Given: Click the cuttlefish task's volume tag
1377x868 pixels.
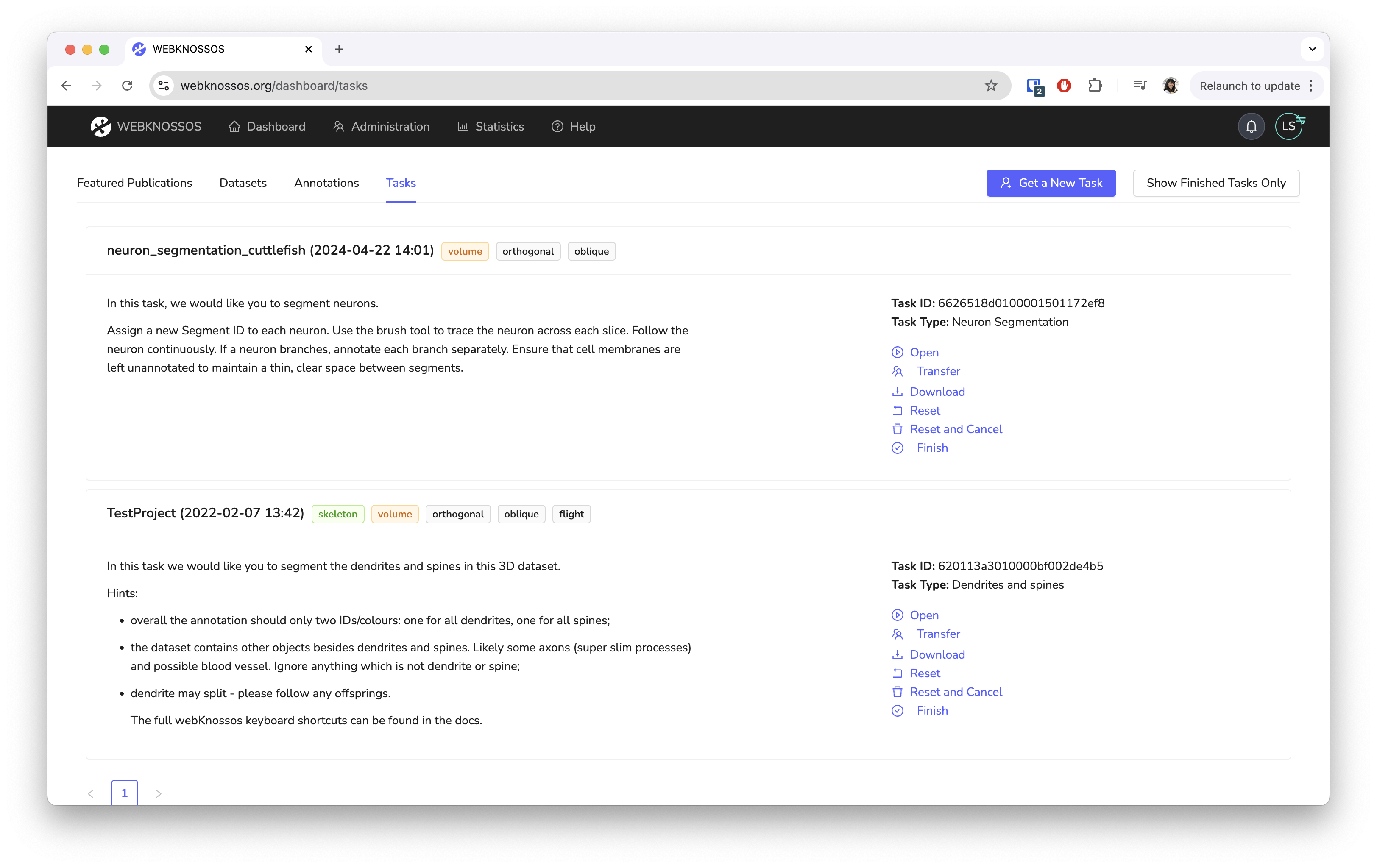Looking at the screenshot, I should click(x=465, y=252).
